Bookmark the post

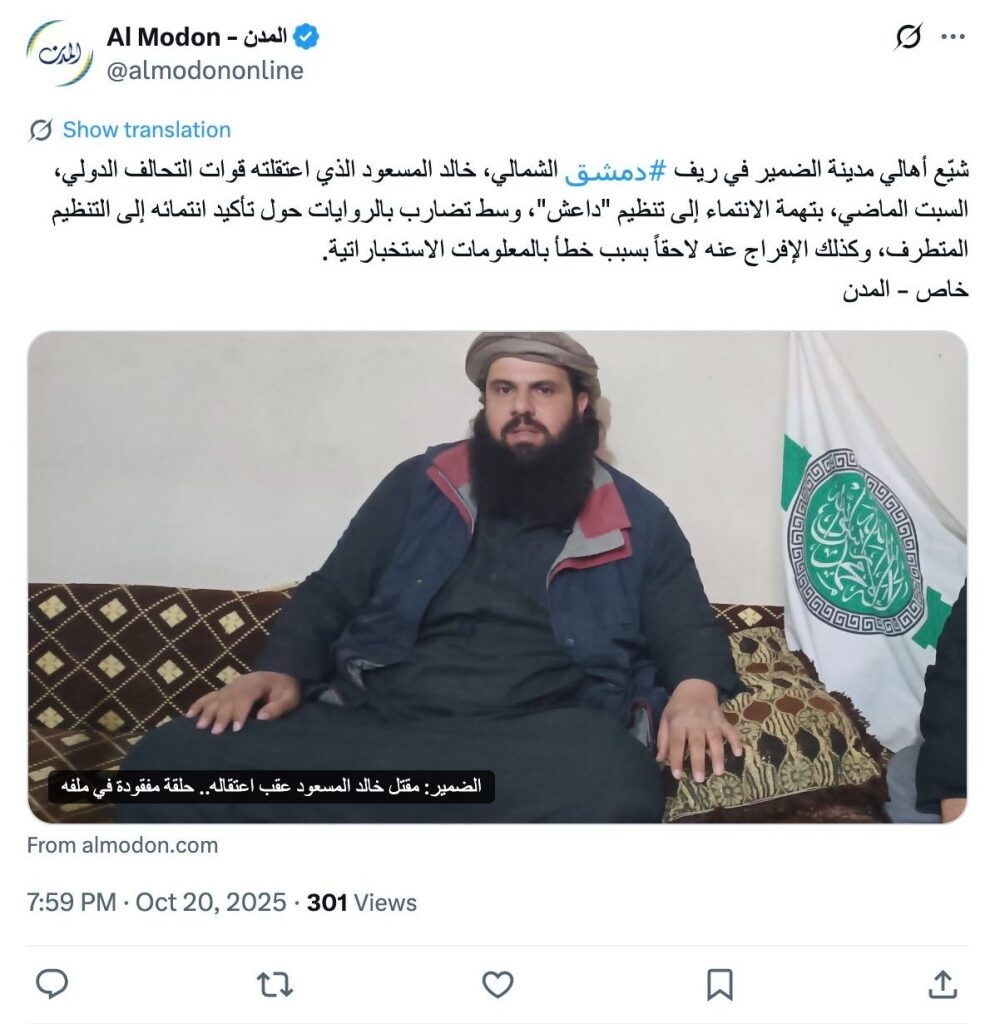[x=719, y=984]
